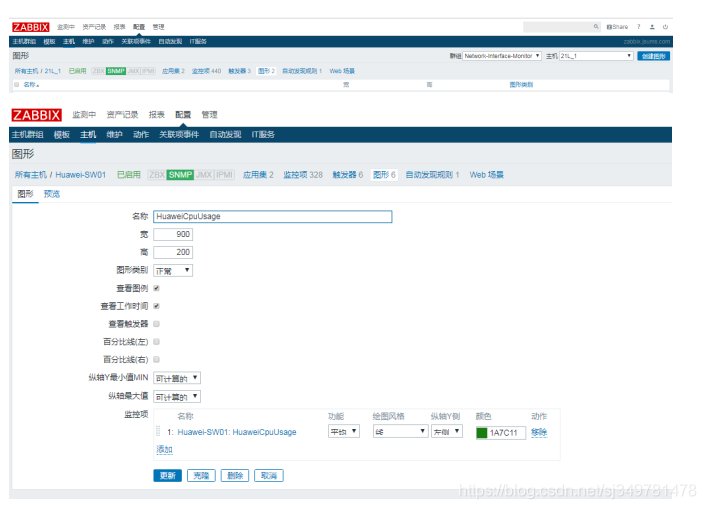
Task: Open Web 场景 link on the Huawei-SW01 page
Action: pos(487,175)
